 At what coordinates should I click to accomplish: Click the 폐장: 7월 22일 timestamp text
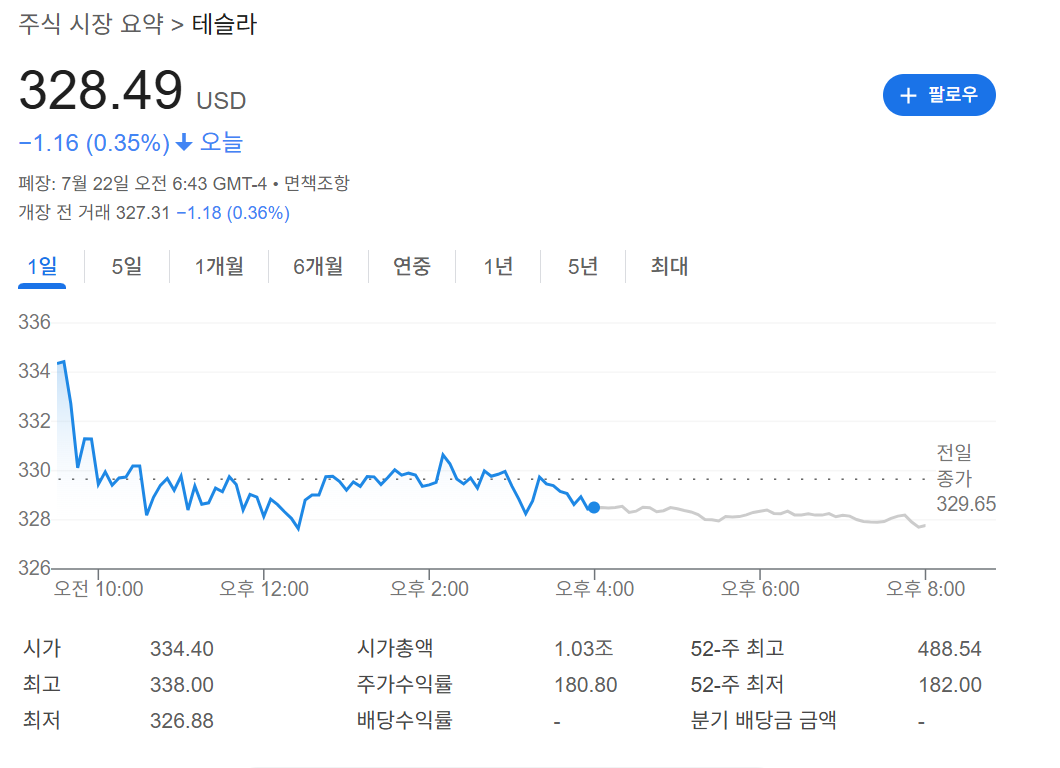coord(142,183)
